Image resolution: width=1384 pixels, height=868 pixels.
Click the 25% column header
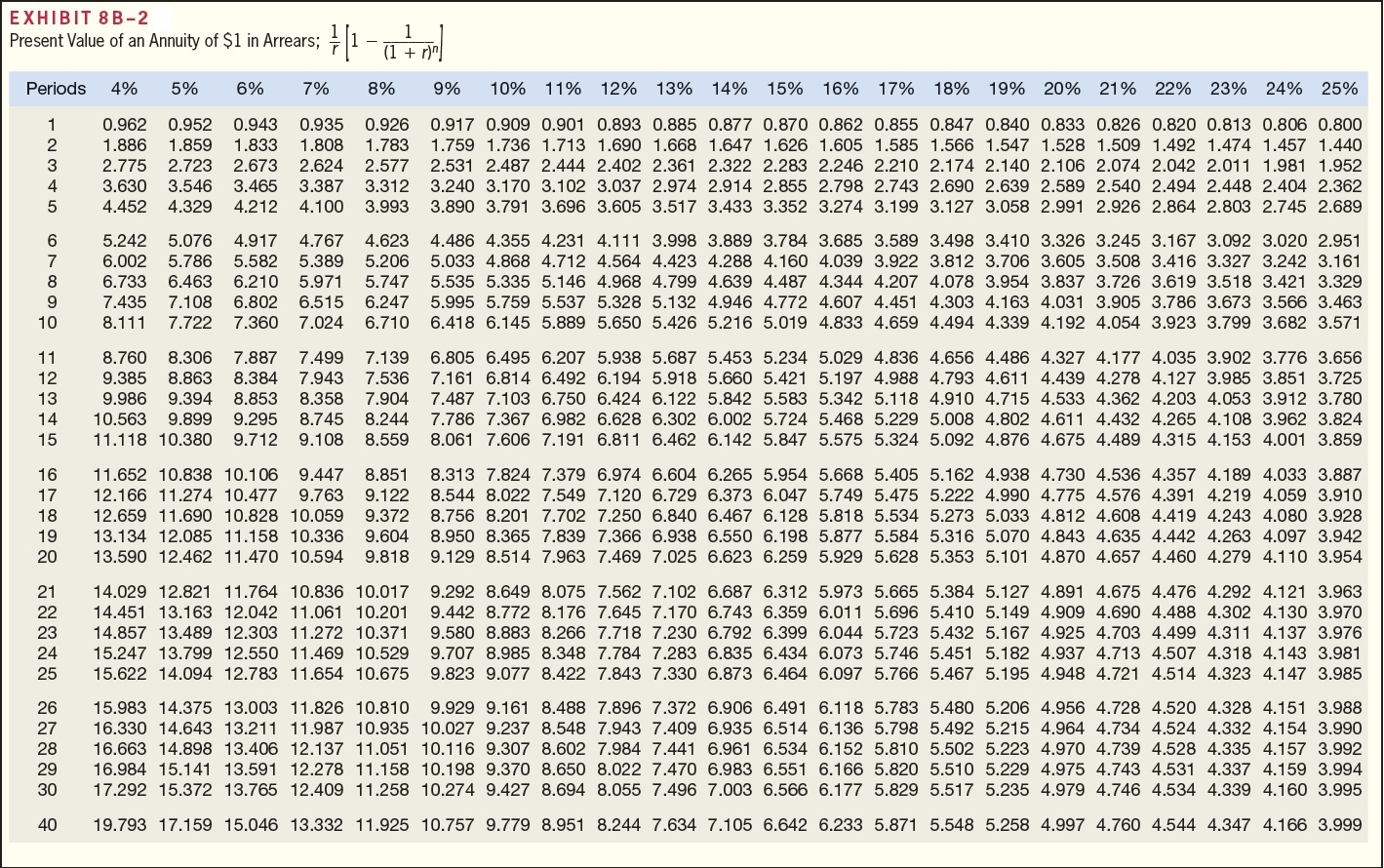point(1341,89)
